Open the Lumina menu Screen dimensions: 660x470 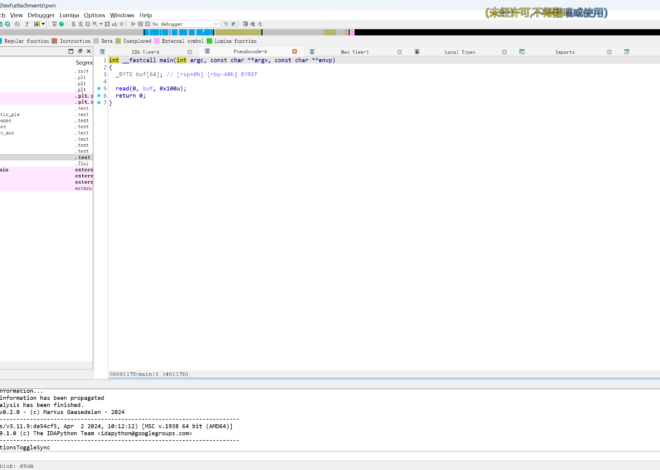click(x=69, y=15)
